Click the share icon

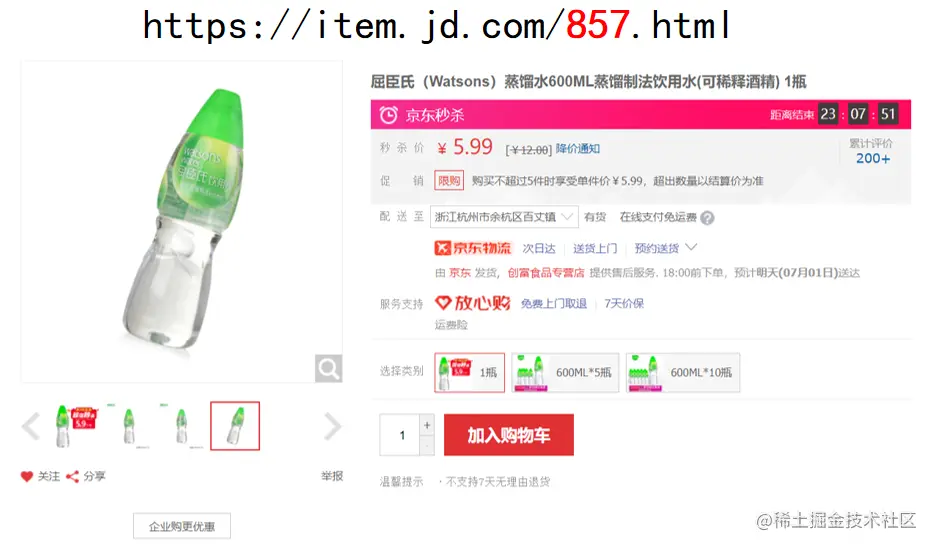point(72,477)
